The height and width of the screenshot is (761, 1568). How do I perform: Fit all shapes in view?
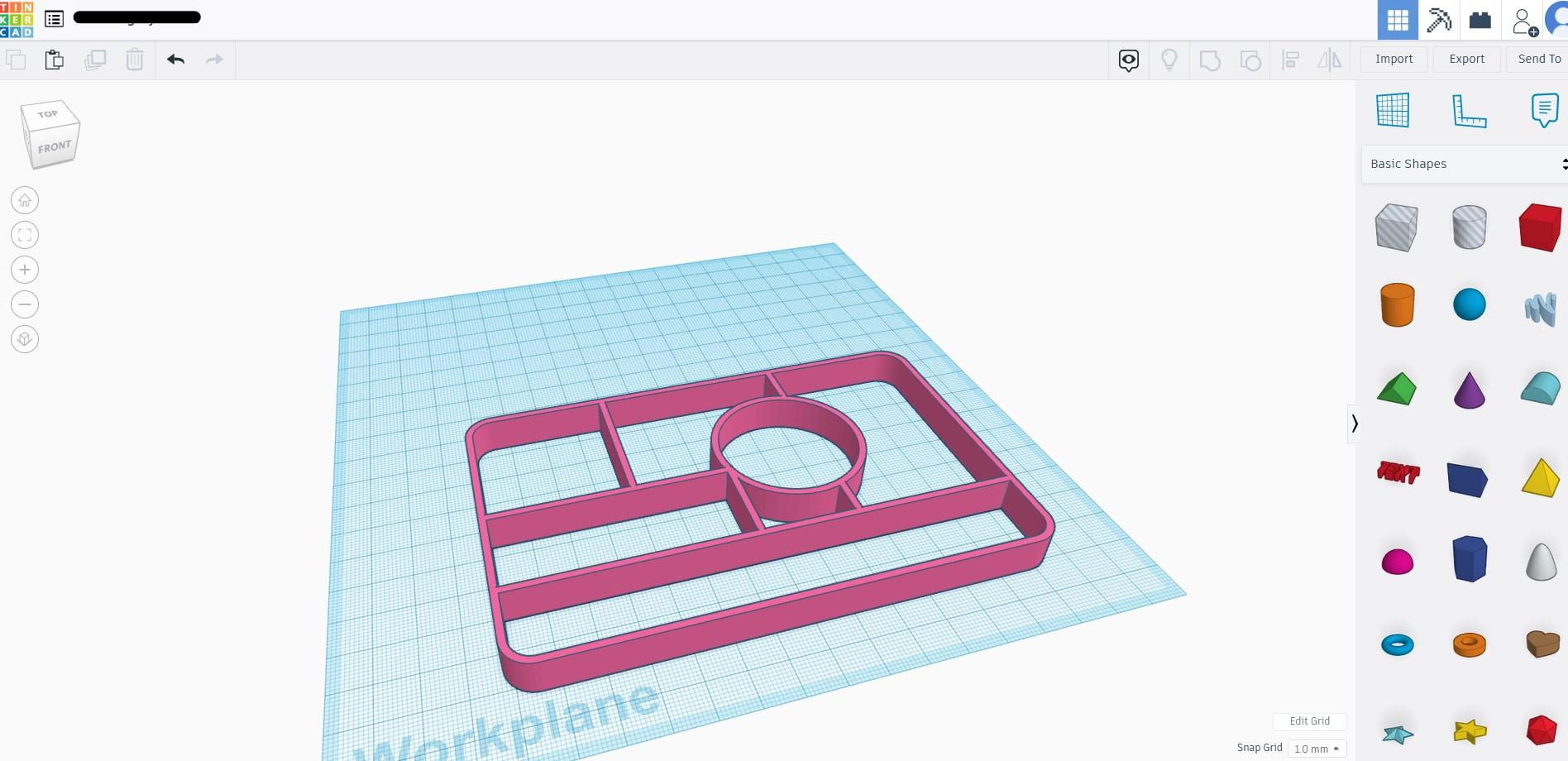(x=25, y=235)
